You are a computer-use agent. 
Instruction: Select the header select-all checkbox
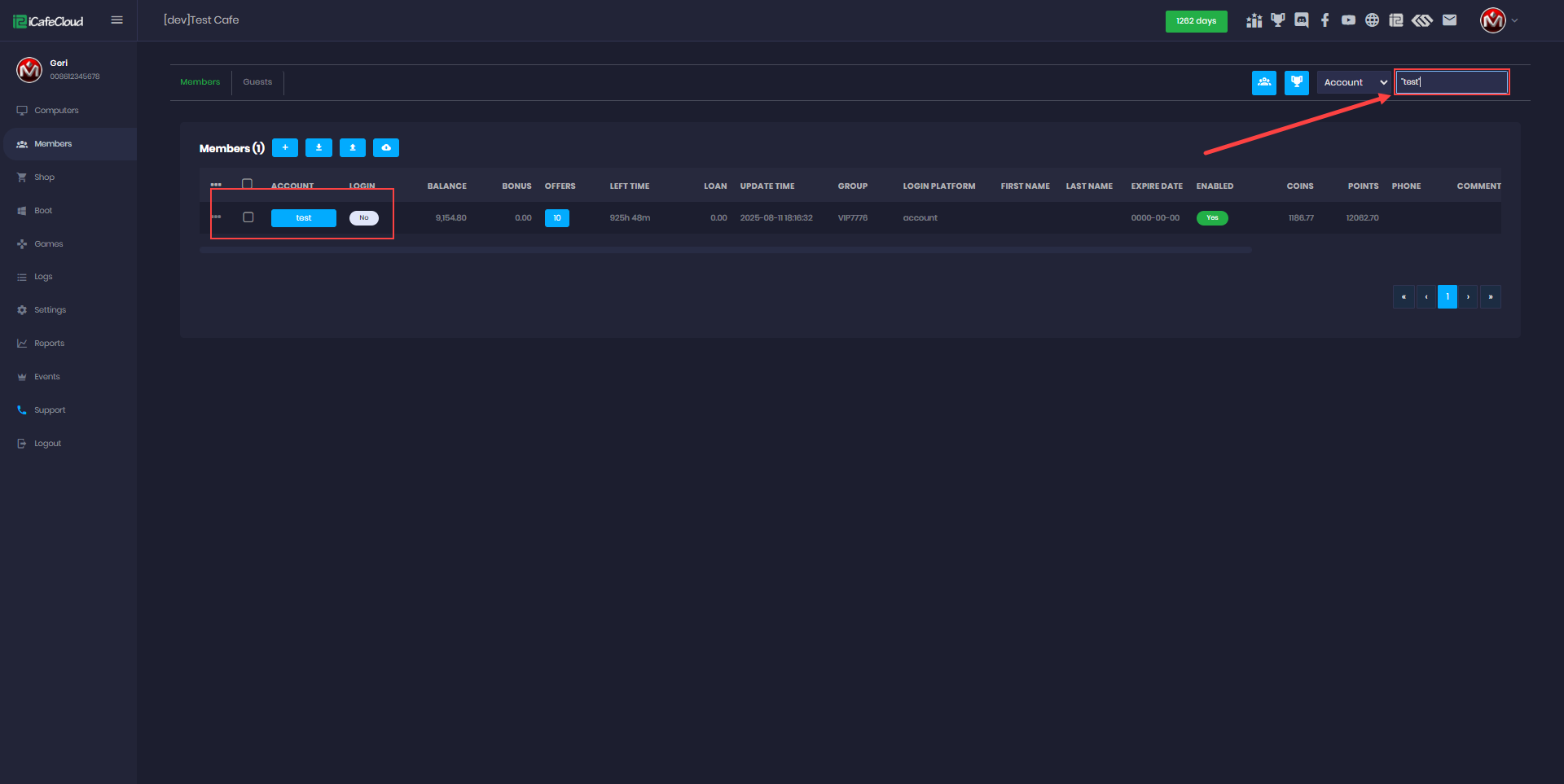248,184
